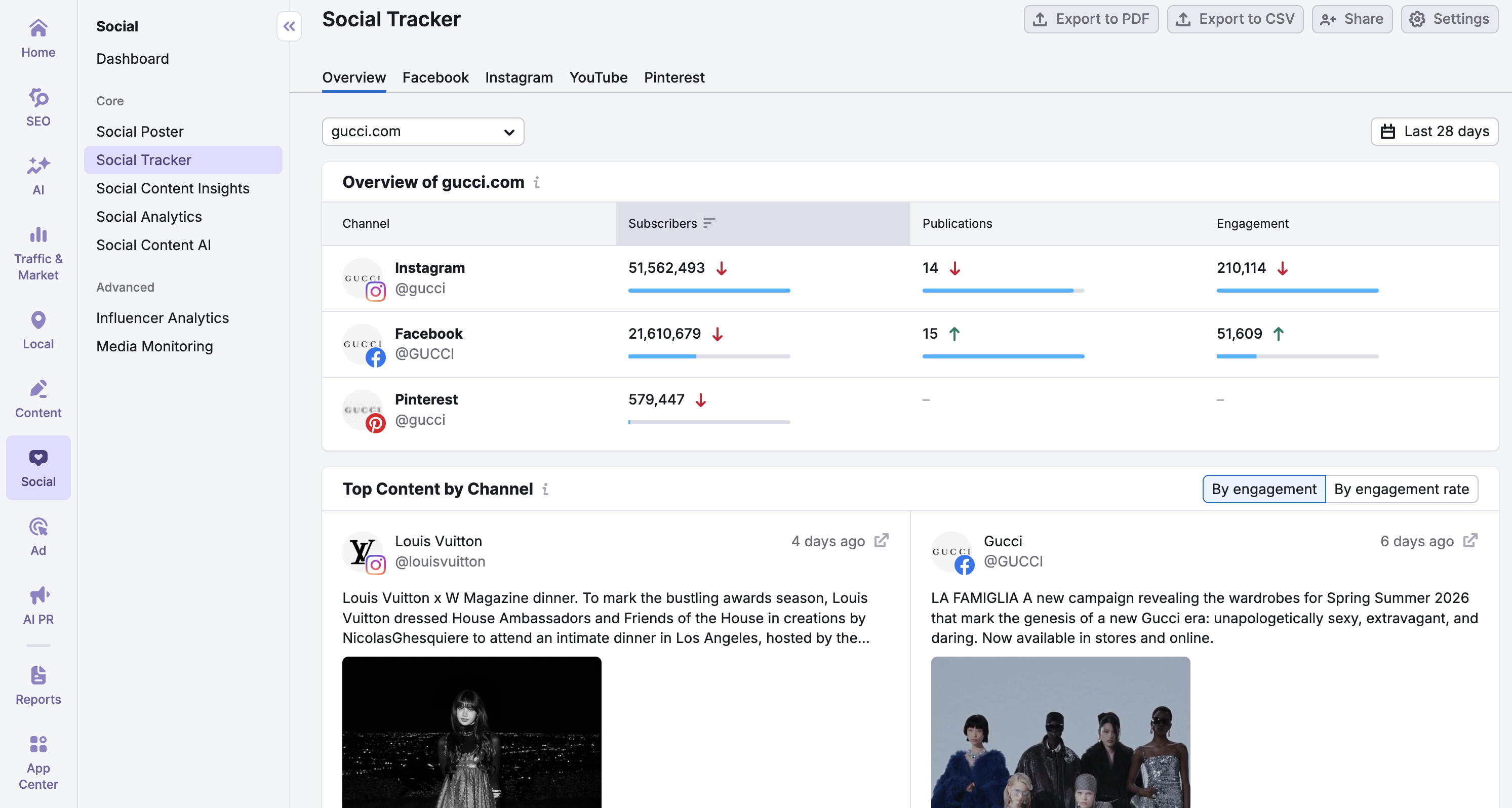This screenshot has height=808, width=1512.
Task: Click info icon beside Overview of gucci.com
Action: tap(536, 182)
